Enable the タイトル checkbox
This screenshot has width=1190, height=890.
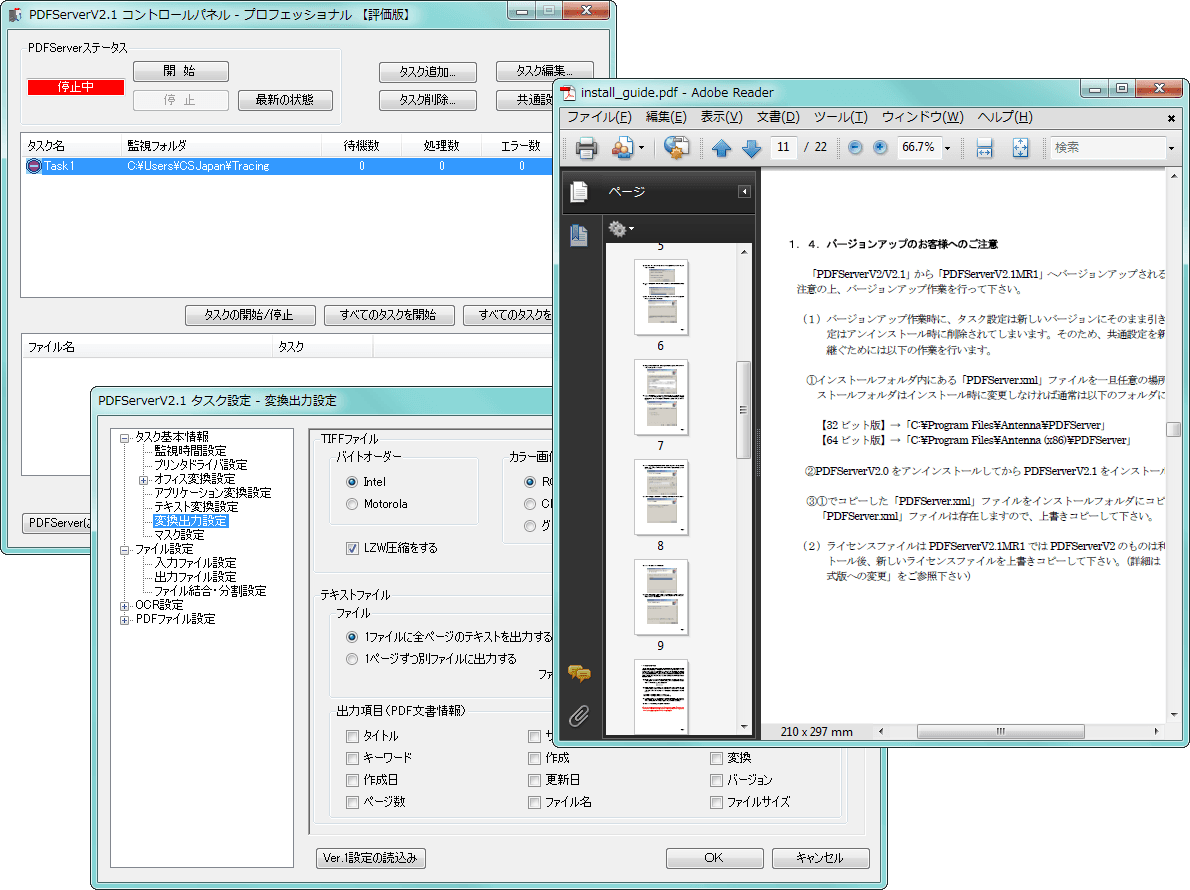[352, 736]
